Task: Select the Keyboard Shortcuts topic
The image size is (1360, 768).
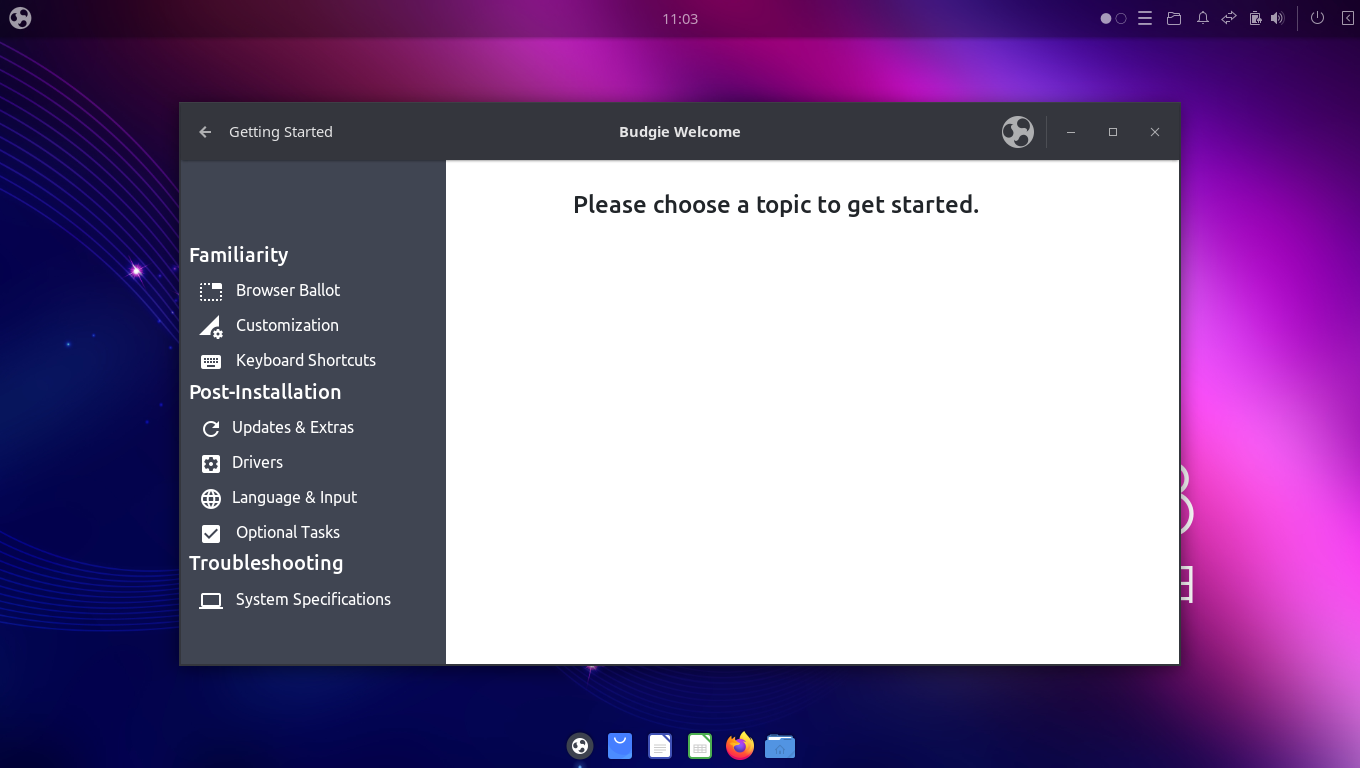Action: tap(306, 360)
